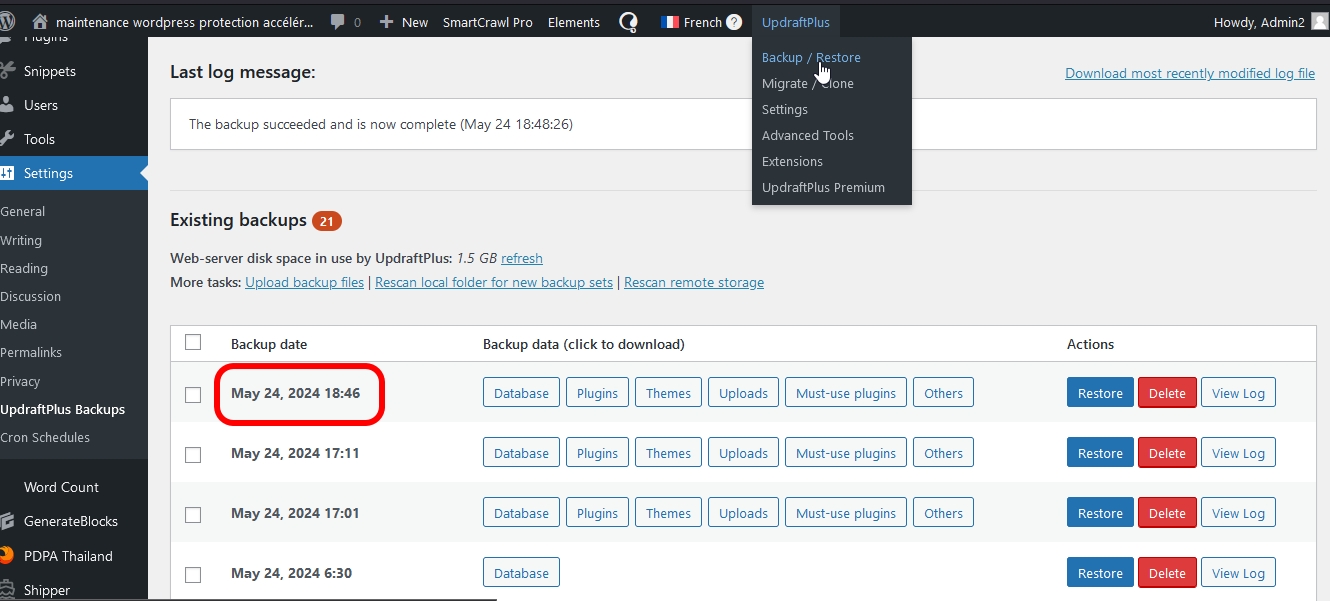
Task: Check the May 24, 2024 6:30 backup
Action: pos(193,575)
